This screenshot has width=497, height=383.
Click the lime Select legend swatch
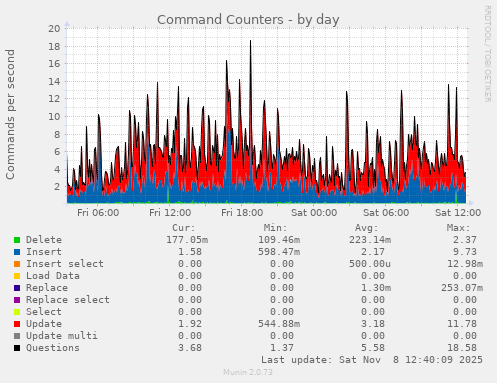click(x=17, y=312)
